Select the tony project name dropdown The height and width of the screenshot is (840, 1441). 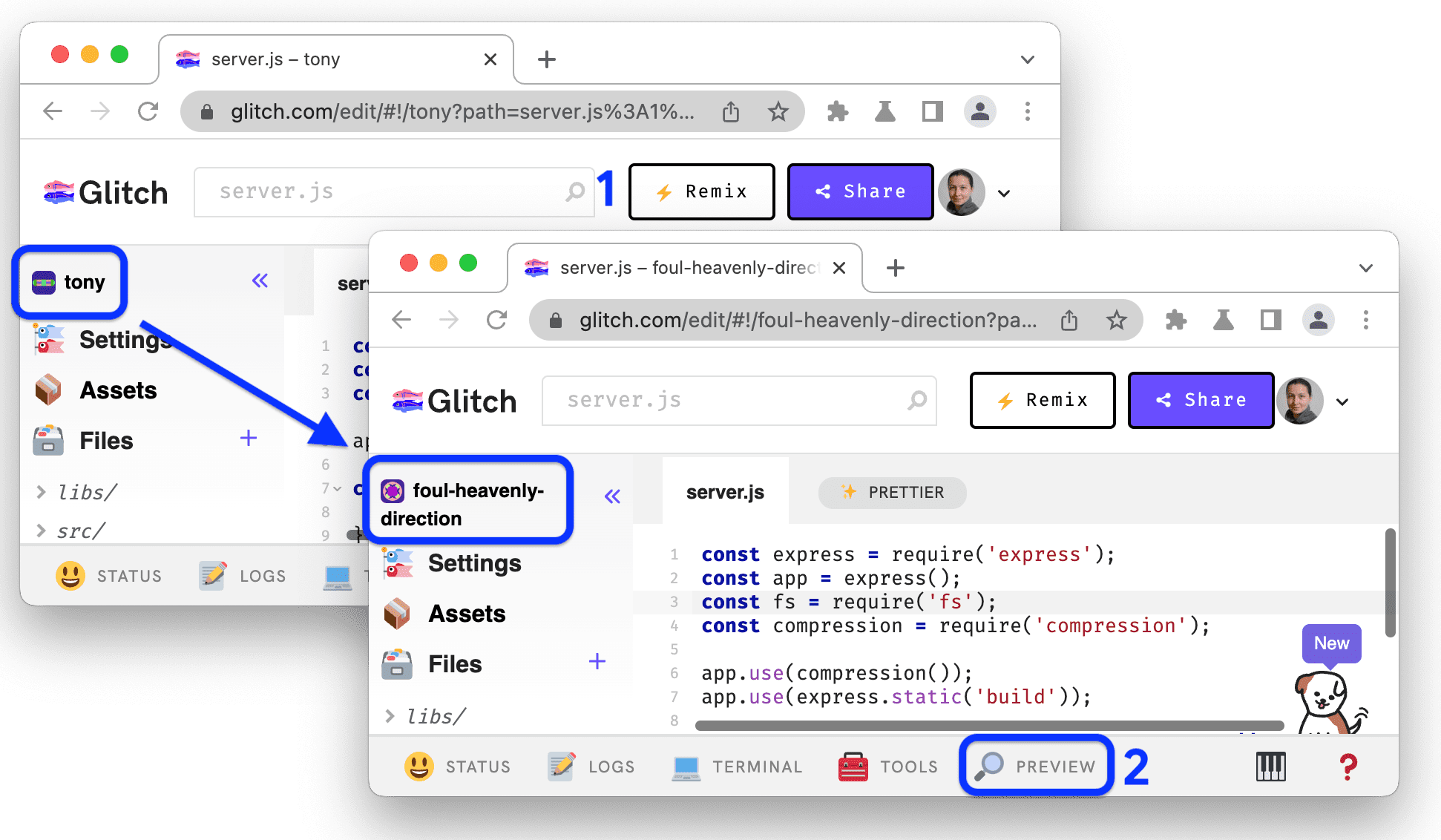[71, 281]
